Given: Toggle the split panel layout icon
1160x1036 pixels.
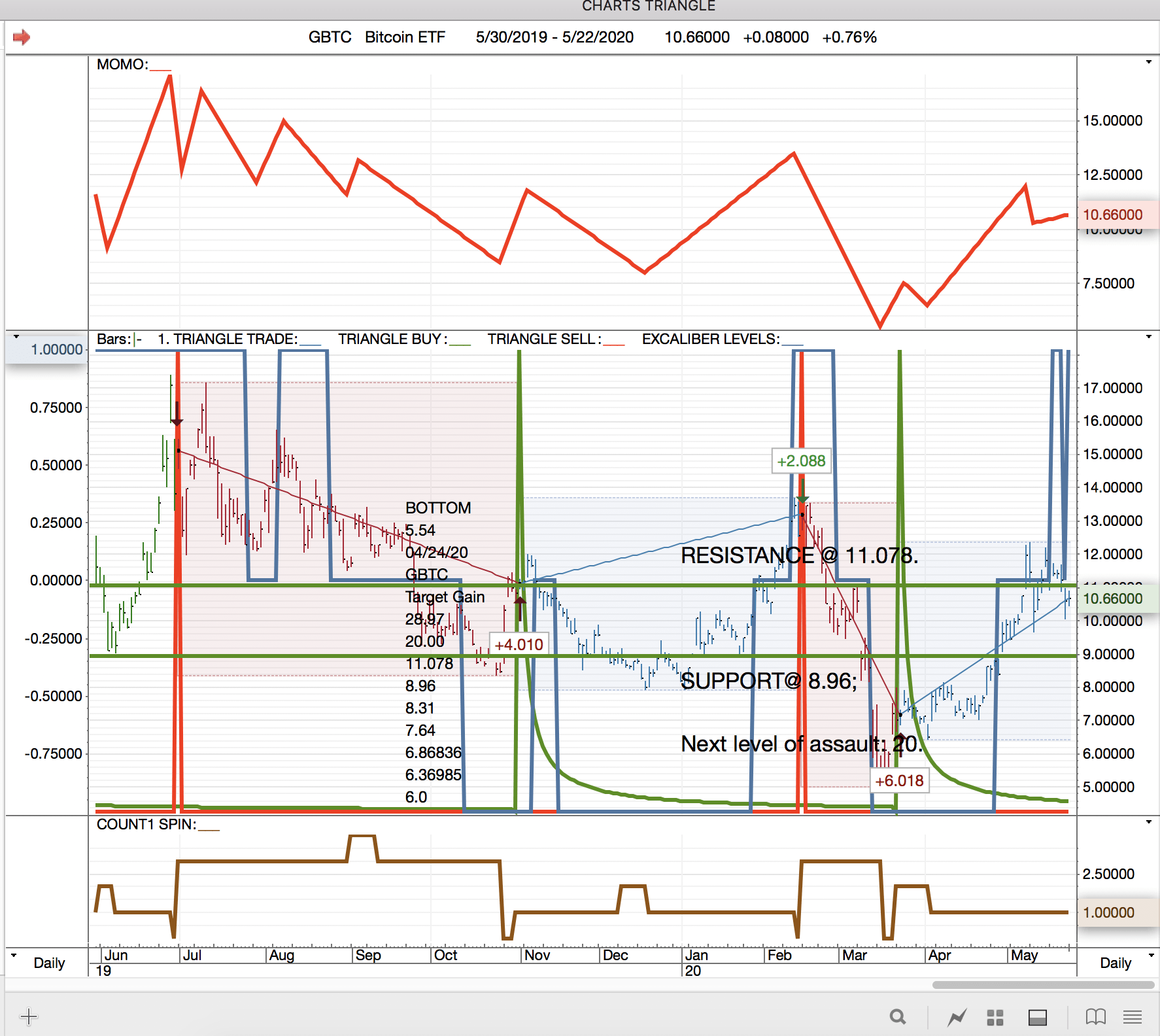Looking at the screenshot, I should tap(1038, 1017).
